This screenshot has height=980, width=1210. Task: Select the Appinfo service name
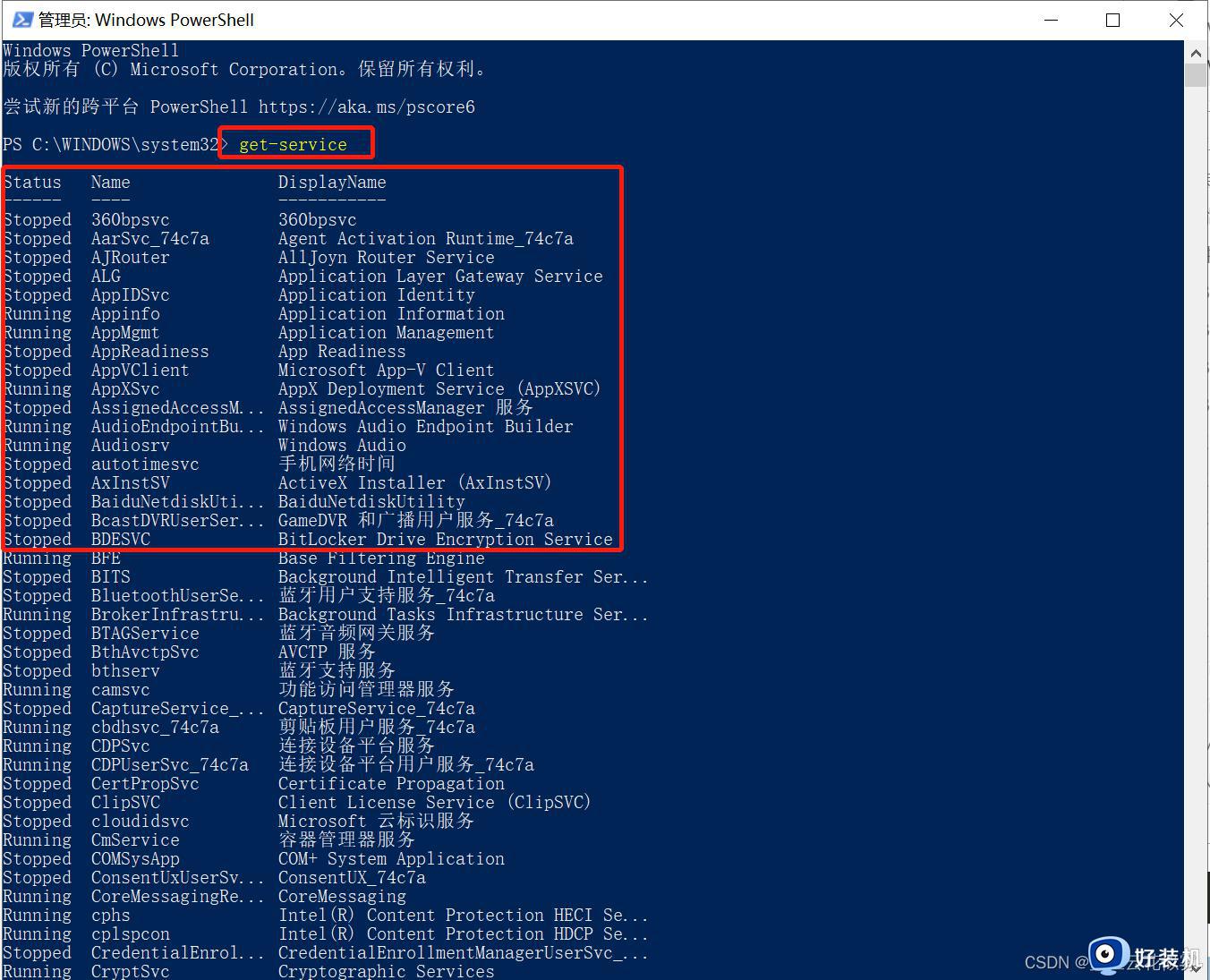click(x=125, y=314)
